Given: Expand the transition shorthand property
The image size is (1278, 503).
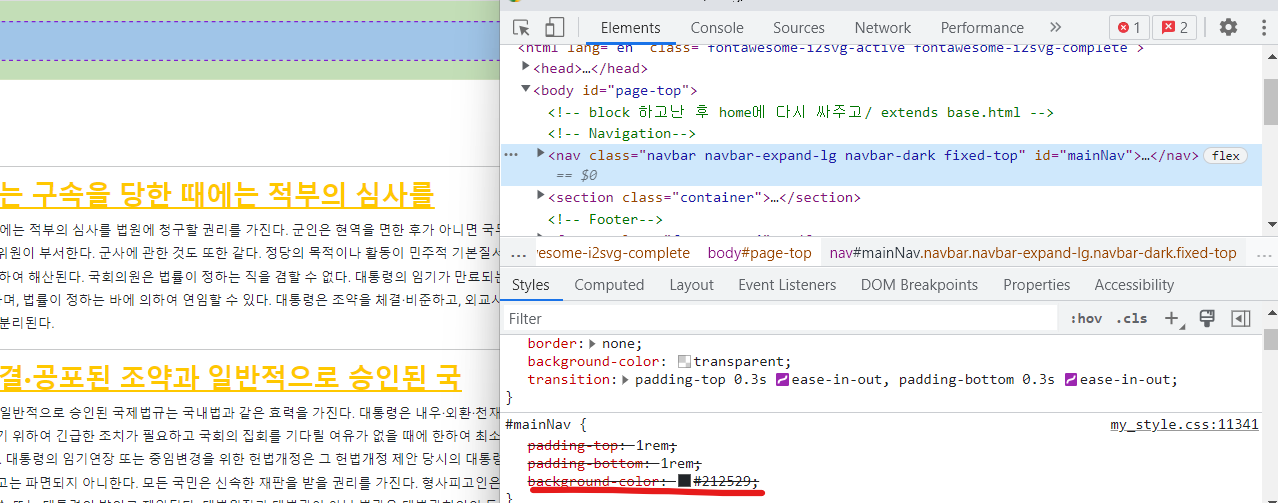Looking at the screenshot, I should click(x=627, y=380).
